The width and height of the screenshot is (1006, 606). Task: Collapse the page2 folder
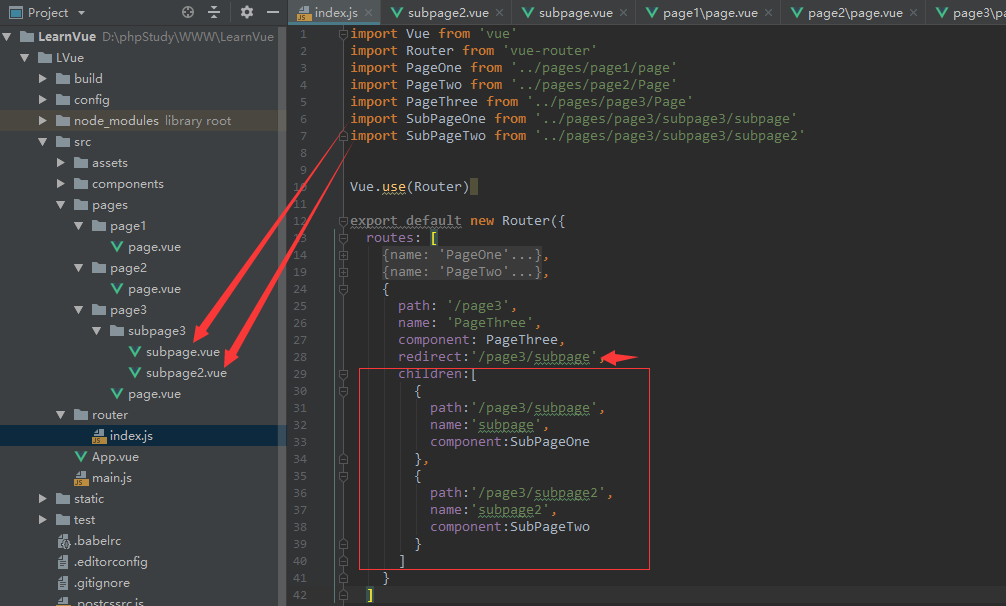click(79, 268)
